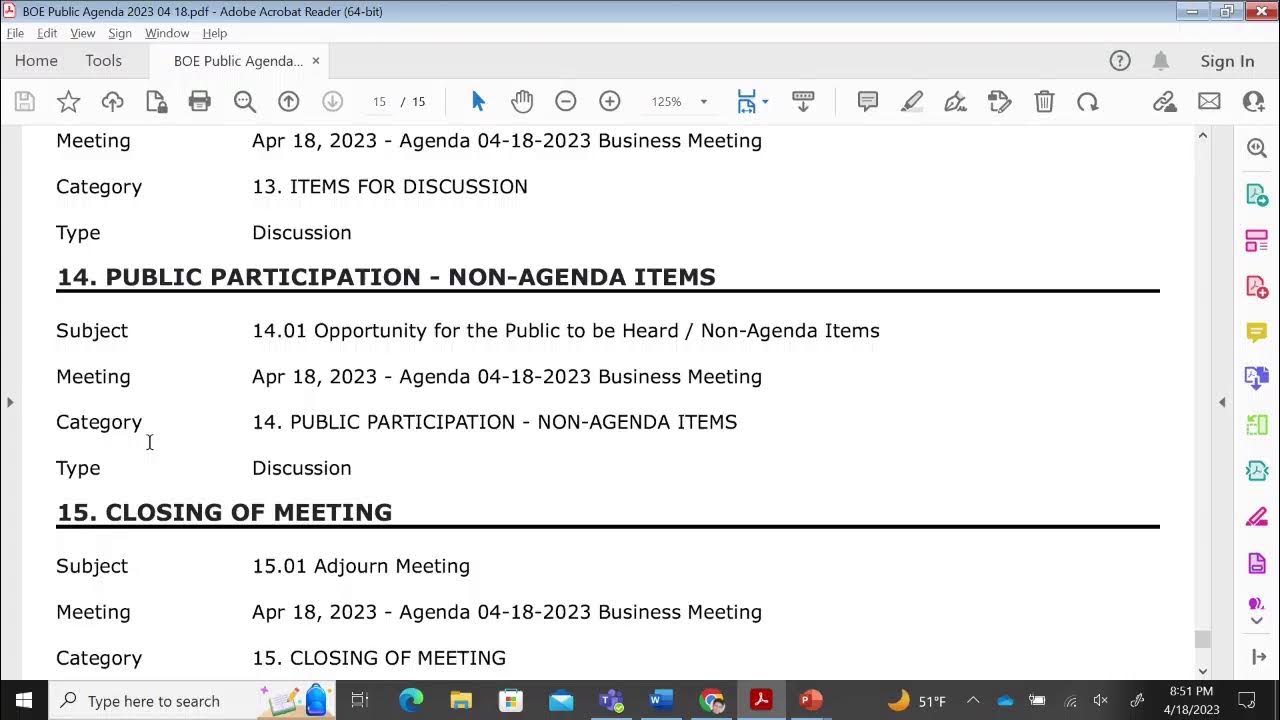
Task: Choose the selection arrow tool
Action: (x=478, y=101)
